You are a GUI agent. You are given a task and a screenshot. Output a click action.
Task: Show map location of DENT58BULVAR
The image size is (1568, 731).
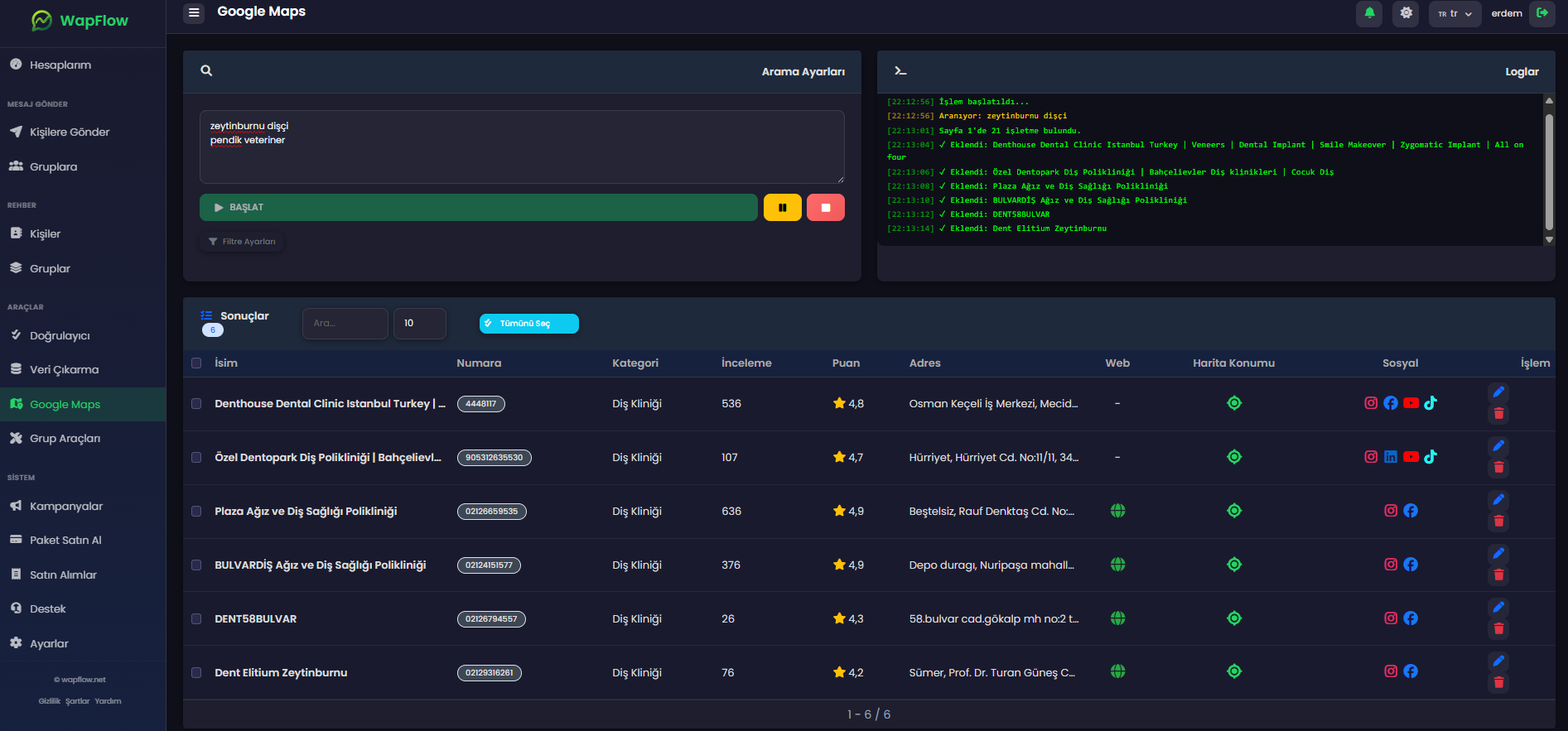click(1234, 618)
